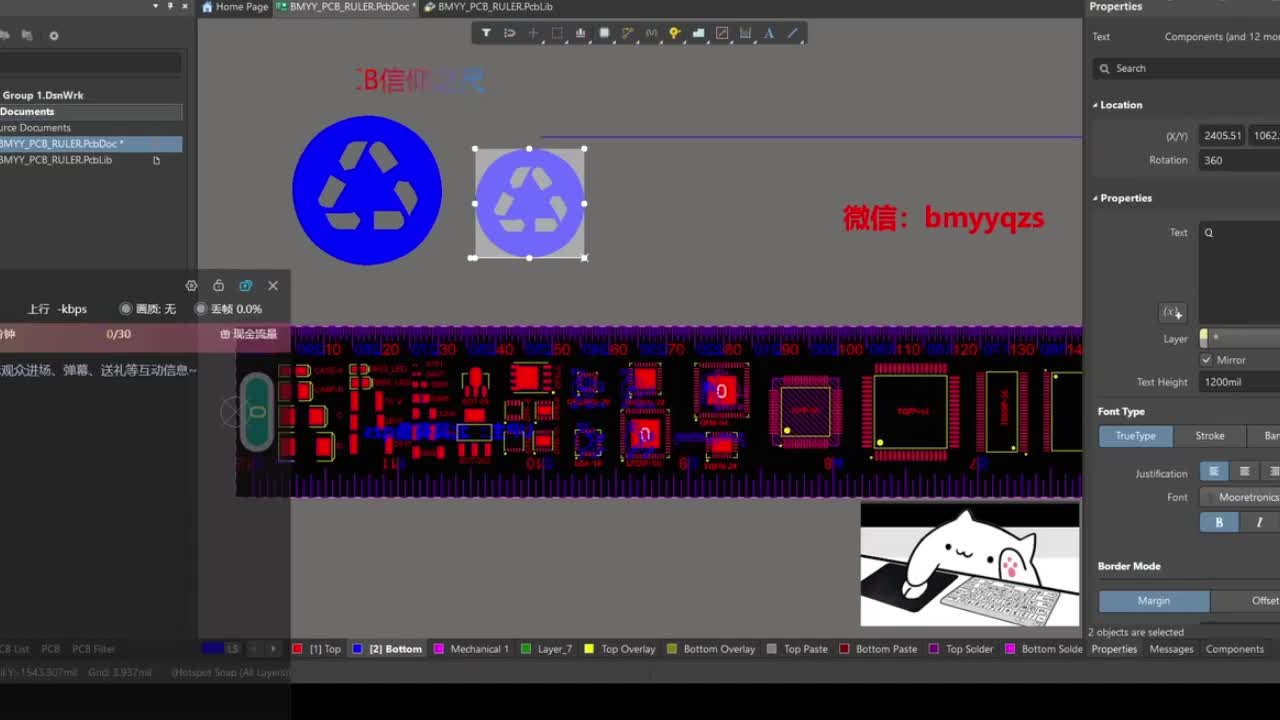Open the Properties panel tab at bottom
Screen dimensions: 1280x720
pyautogui.click(x=1114, y=649)
